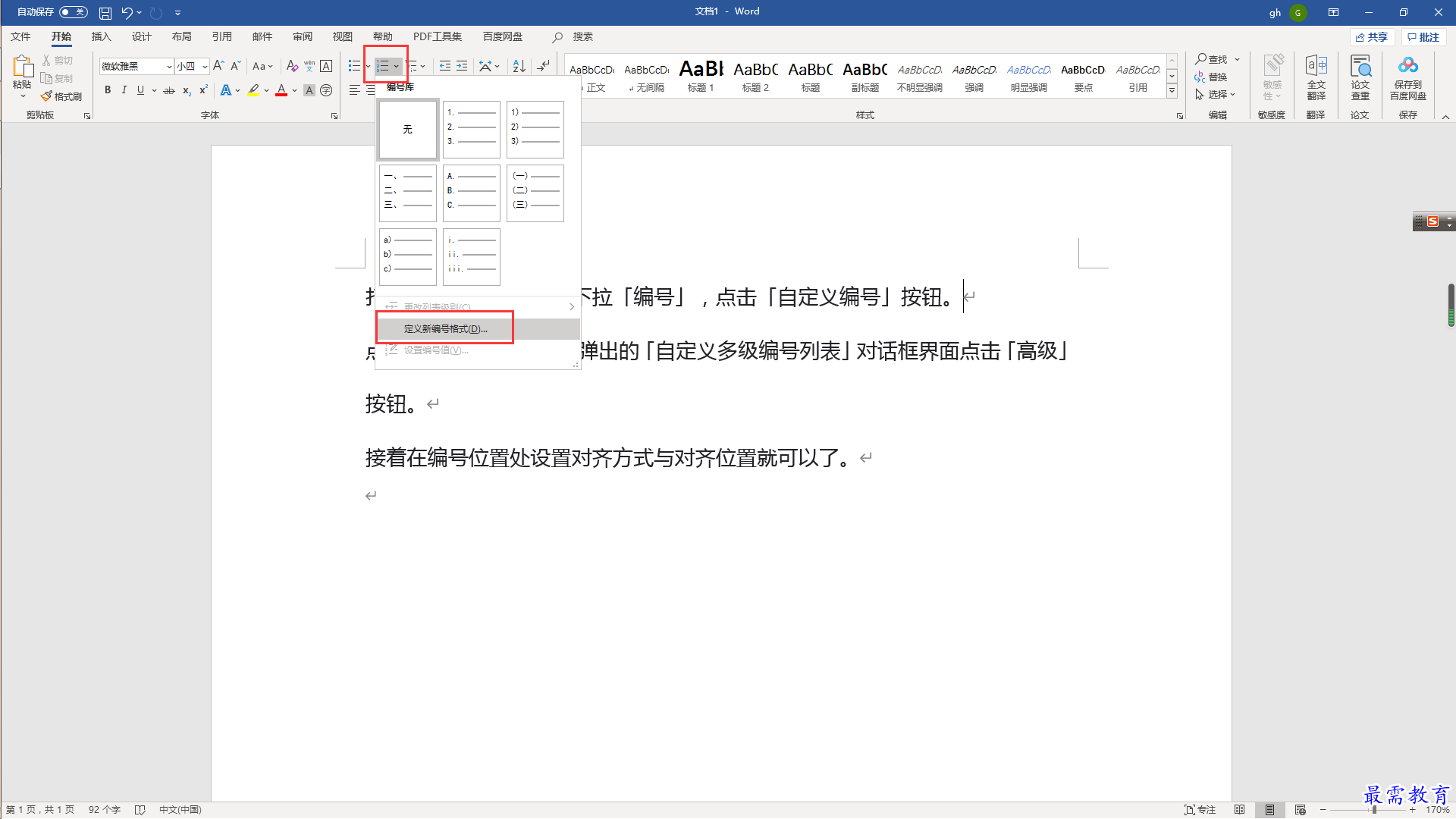Viewport: 1456px width, 819px height.
Task: Click the Bullets list icon
Action: pos(354,66)
